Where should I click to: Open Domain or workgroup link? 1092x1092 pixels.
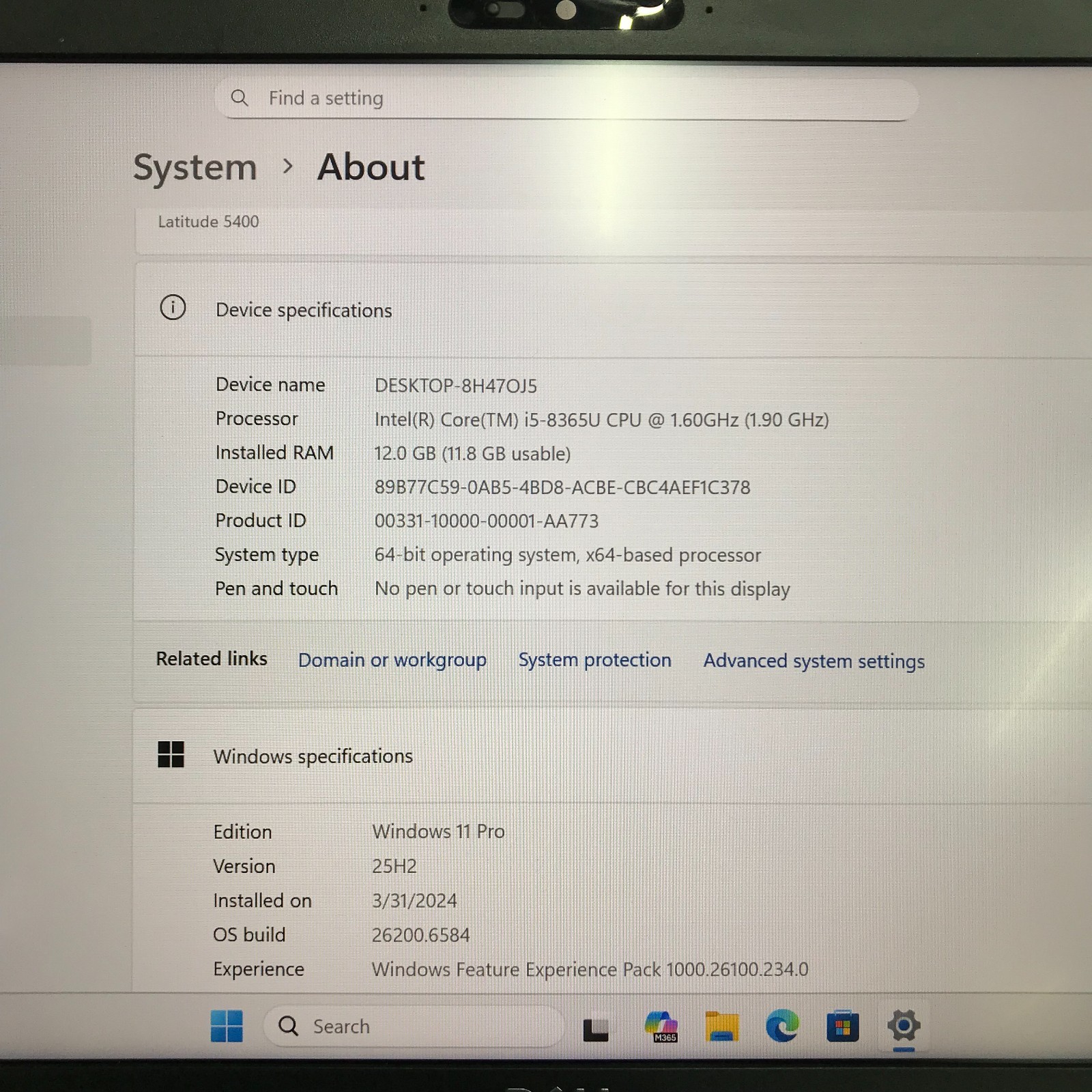pyautogui.click(x=392, y=660)
